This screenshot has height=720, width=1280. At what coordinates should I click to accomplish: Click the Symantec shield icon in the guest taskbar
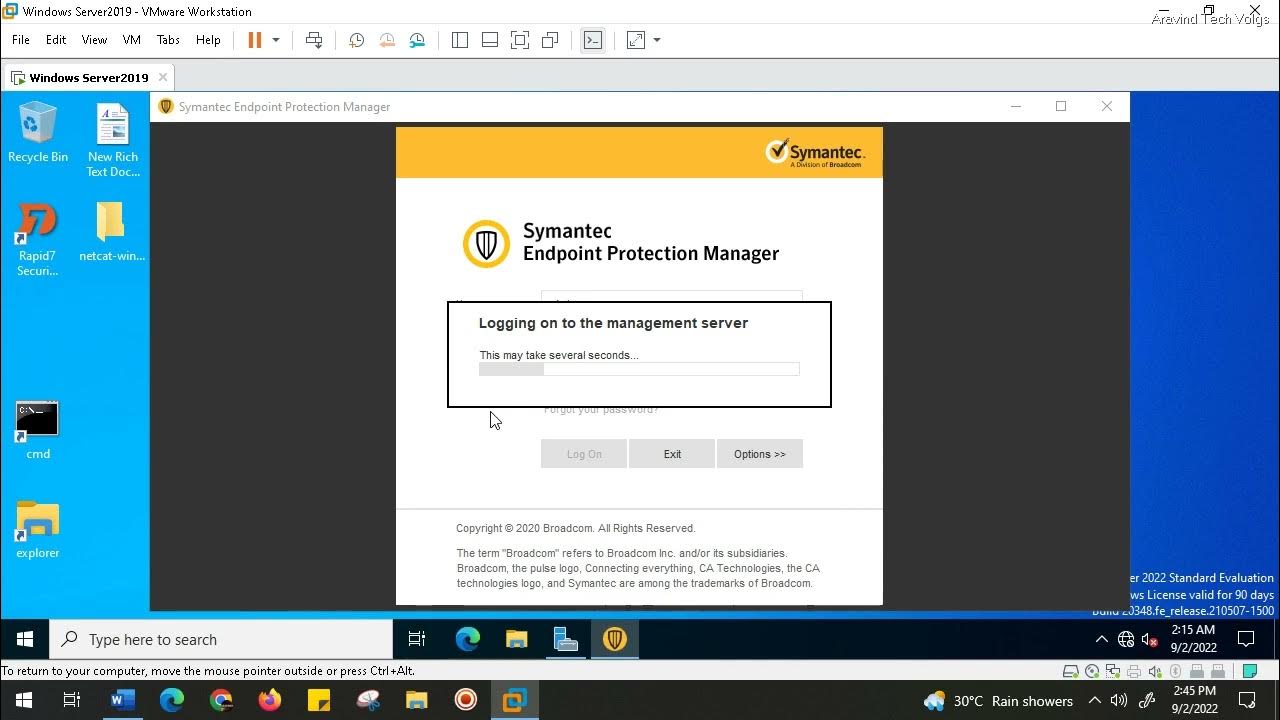coord(614,639)
